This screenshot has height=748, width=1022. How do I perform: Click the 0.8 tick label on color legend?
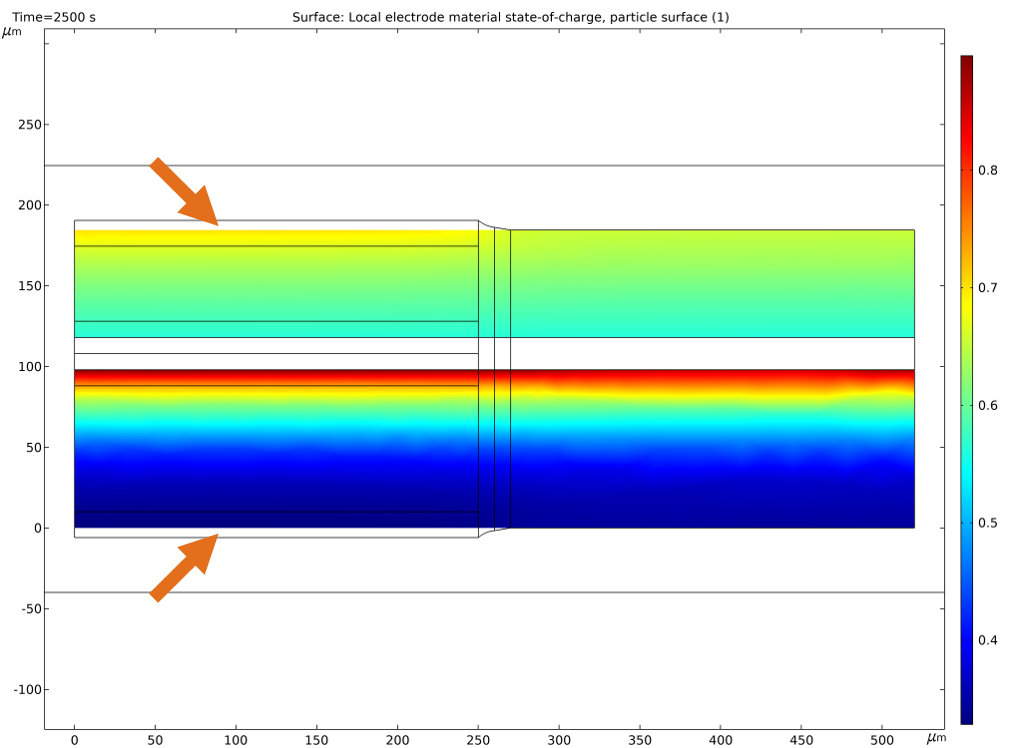click(988, 170)
